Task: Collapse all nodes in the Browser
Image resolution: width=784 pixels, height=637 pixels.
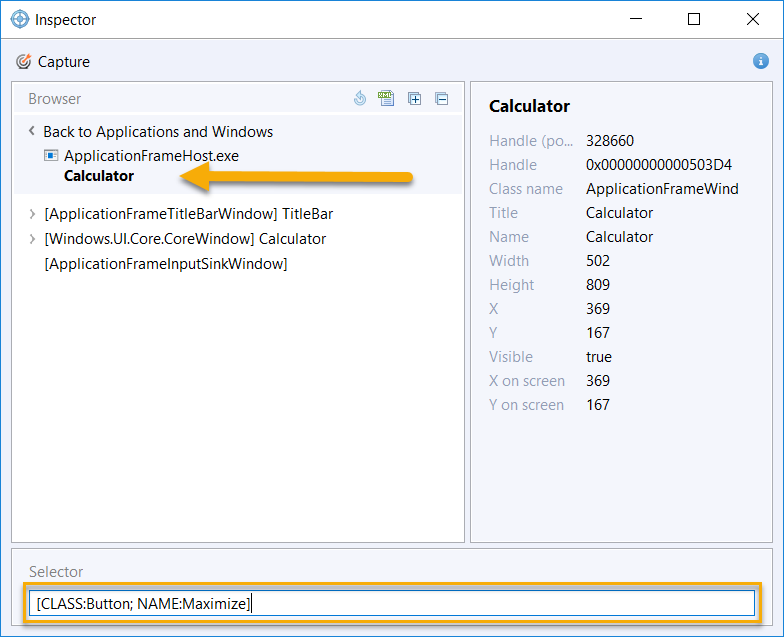Action: [442, 98]
